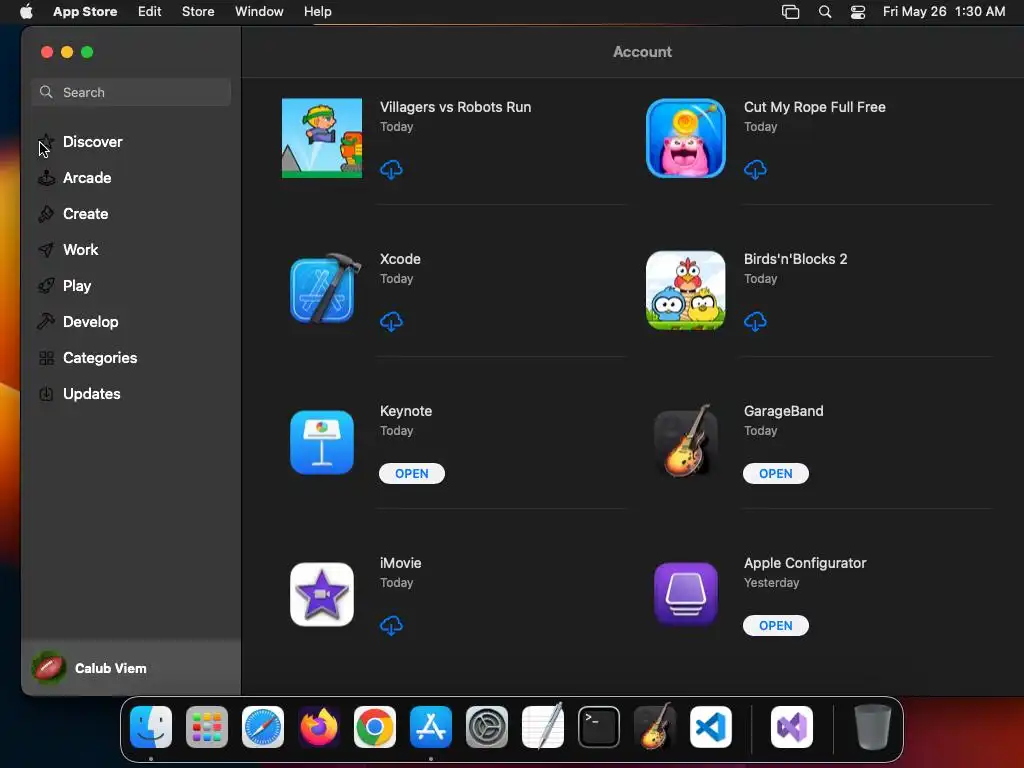Viewport: 1024px width, 768px height.
Task: Click the Apple Configurator app icon
Action: 686,594
